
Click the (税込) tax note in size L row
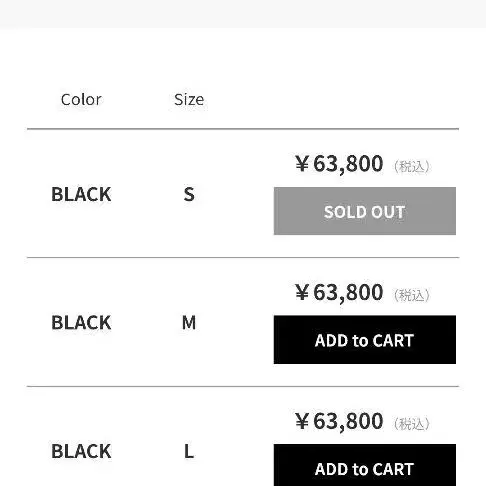tap(412, 424)
